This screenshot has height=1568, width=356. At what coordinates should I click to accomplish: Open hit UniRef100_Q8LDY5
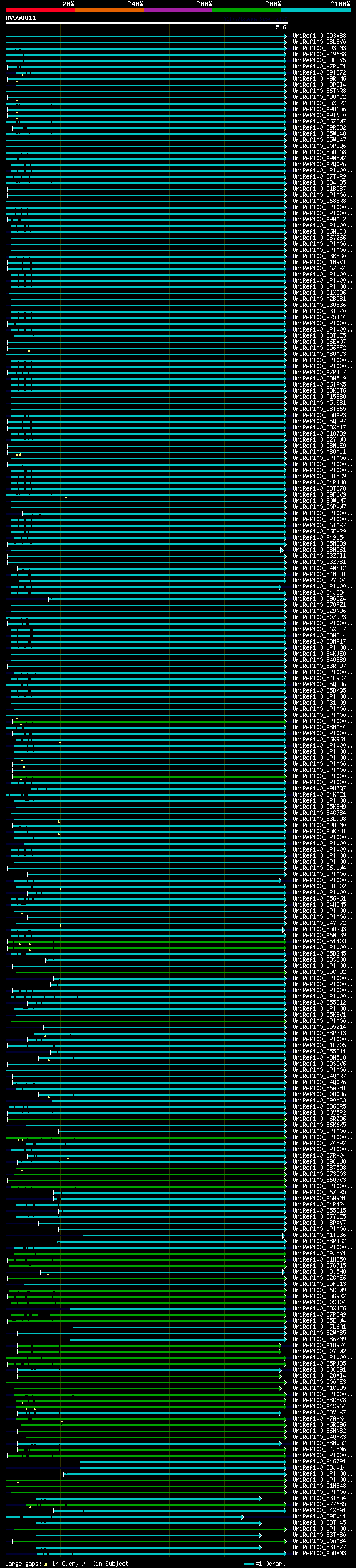coord(319,60)
